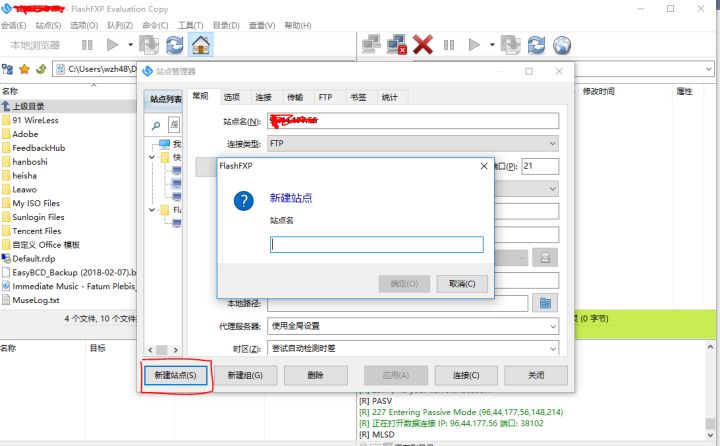The image size is (720, 446).
Task: Switch to the FTP tab
Action: click(x=325, y=97)
